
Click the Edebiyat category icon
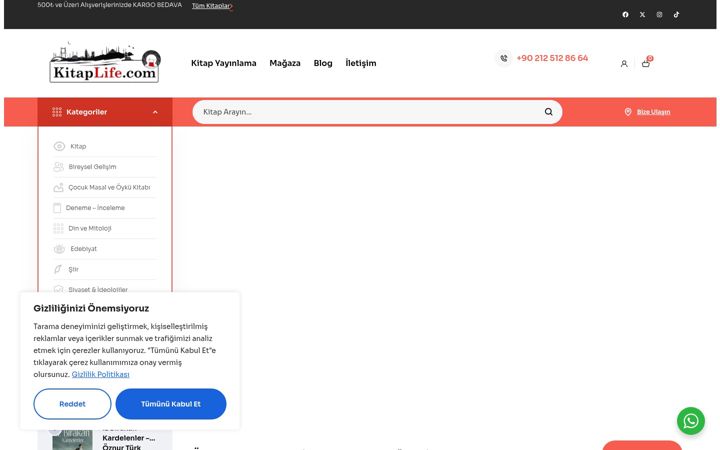59,249
